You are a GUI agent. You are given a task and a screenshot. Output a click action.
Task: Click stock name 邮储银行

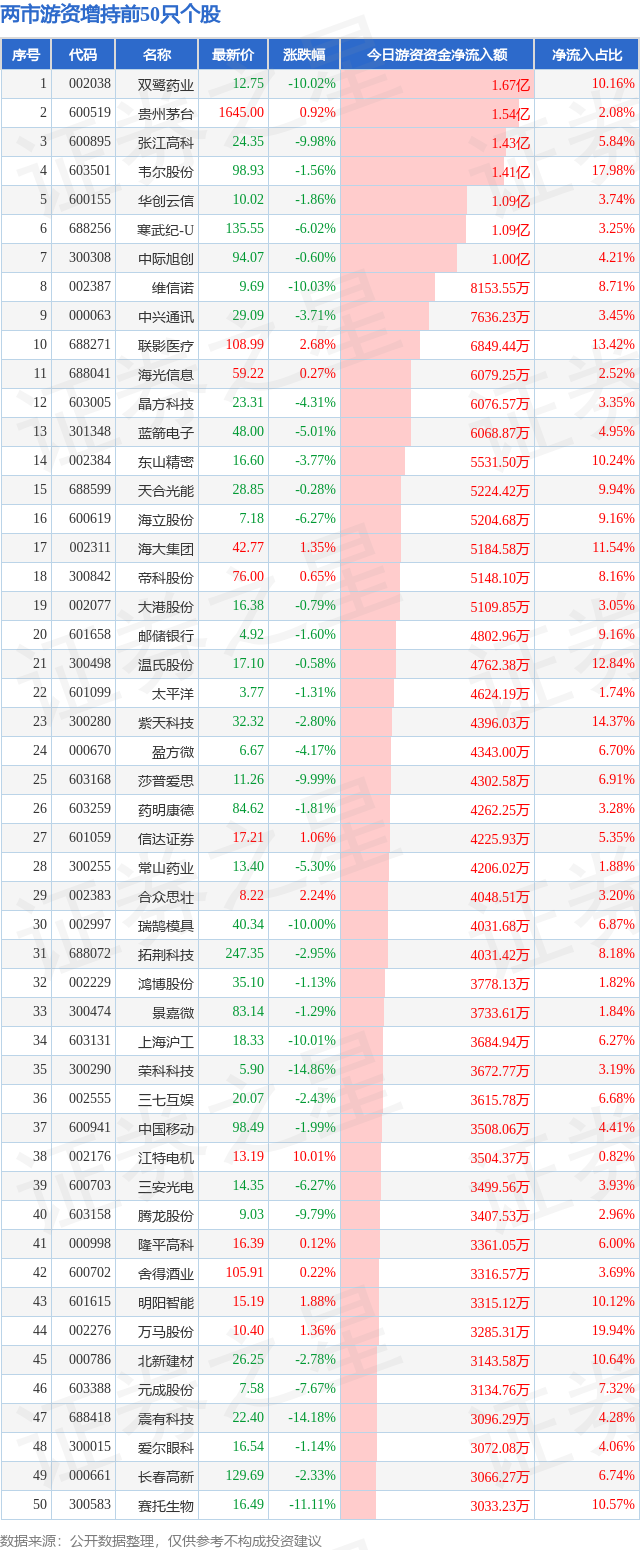click(166, 635)
